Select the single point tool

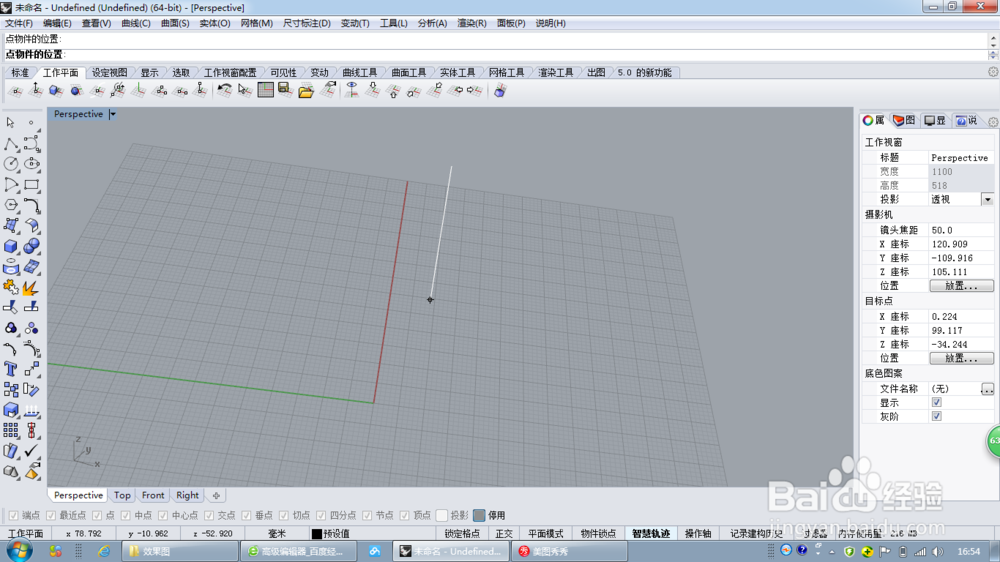coord(31,122)
